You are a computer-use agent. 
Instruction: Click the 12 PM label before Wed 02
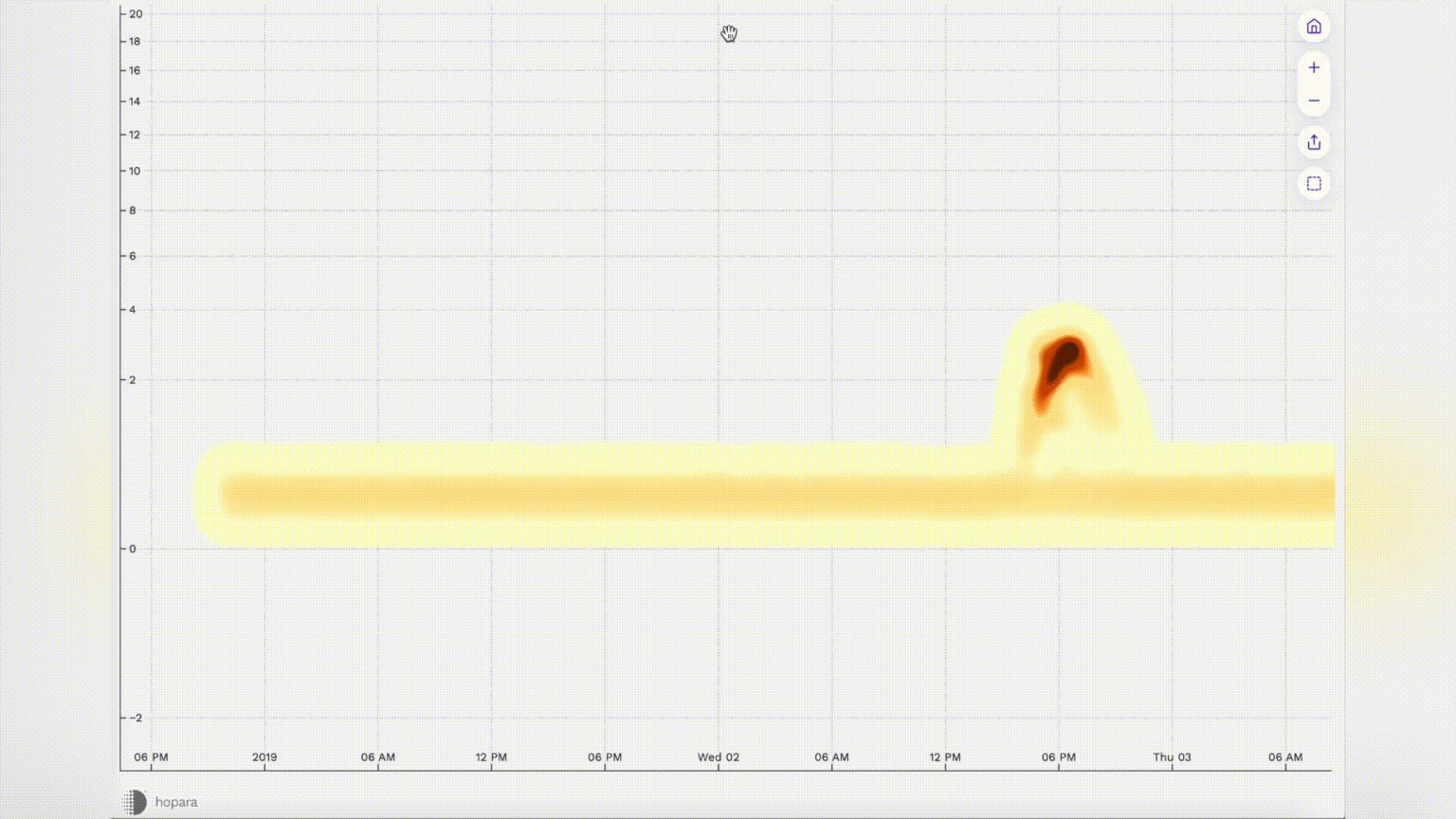pyautogui.click(x=491, y=757)
